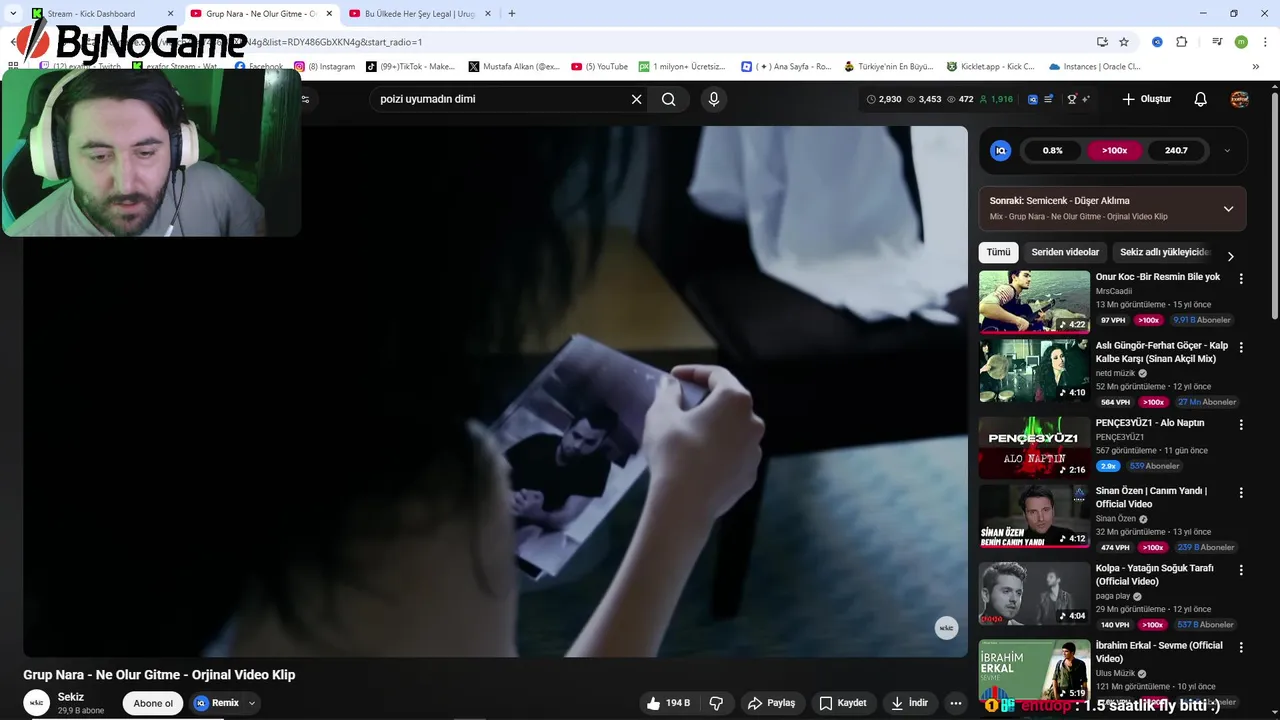The image size is (1280, 720).
Task: Show more bookmarks overflow chevron
Action: click(1256, 67)
